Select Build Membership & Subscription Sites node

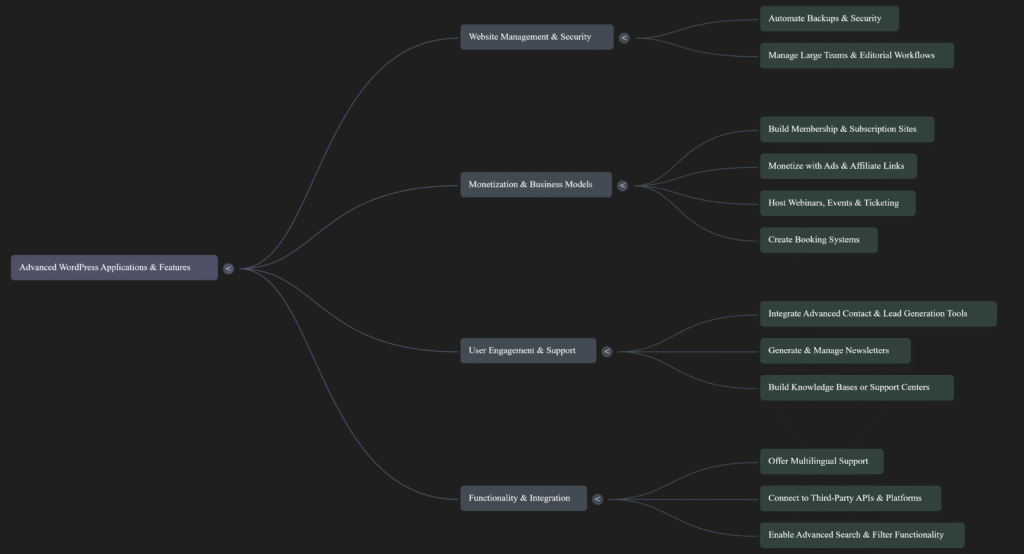(847, 129)
